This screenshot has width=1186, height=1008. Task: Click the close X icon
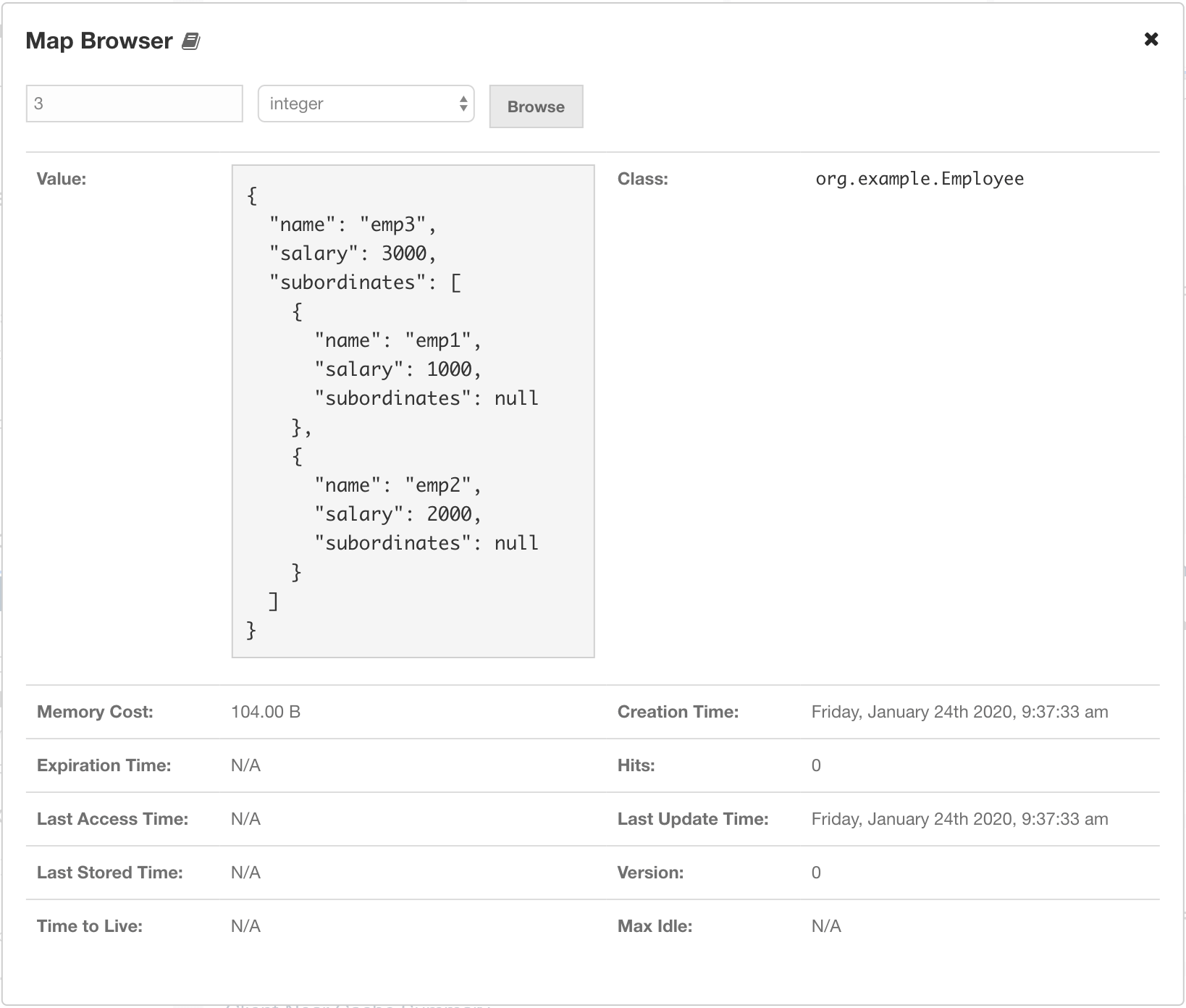[1151, 39]
